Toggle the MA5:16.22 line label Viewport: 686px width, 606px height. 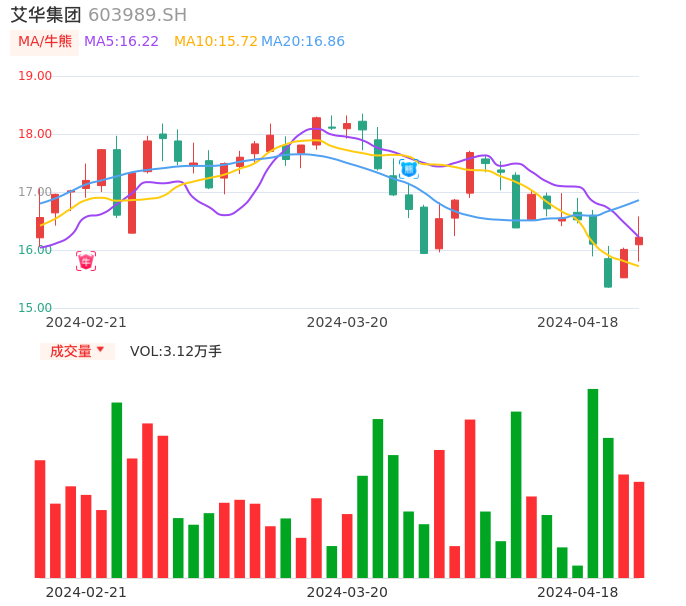[121, 42]
